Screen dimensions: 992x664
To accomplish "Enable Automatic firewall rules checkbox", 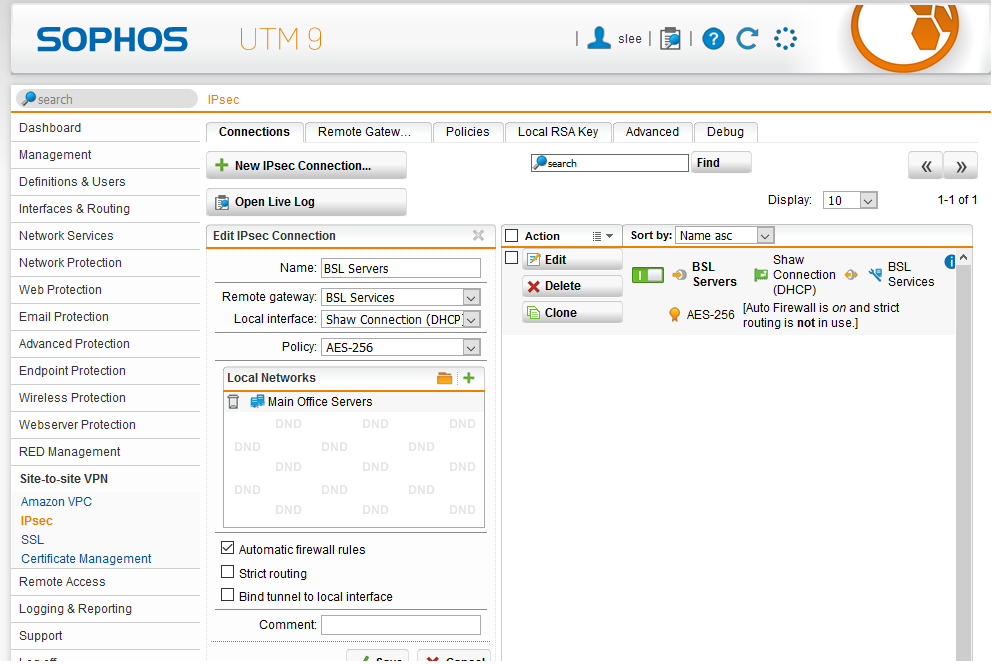I will 228,548.
